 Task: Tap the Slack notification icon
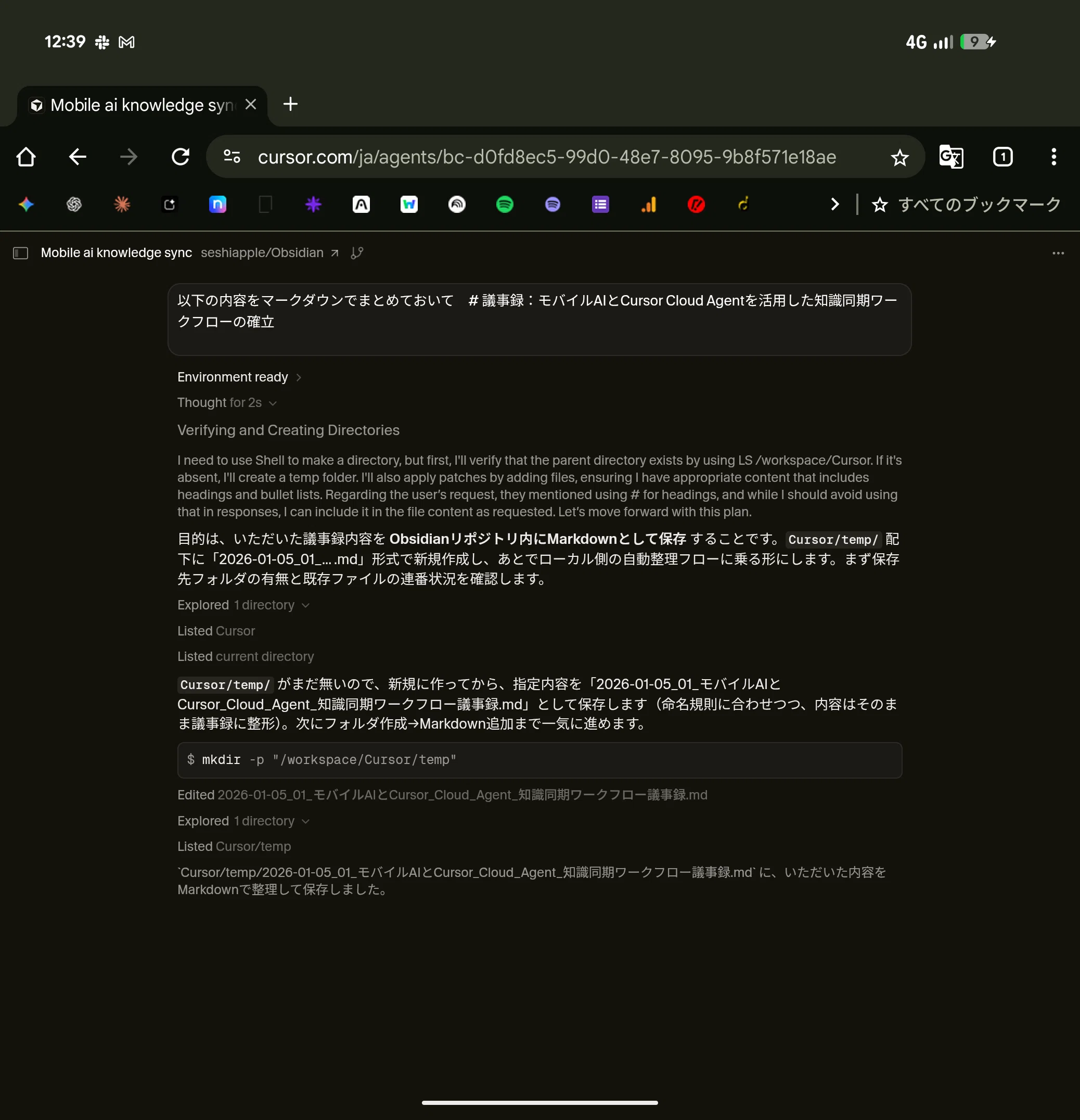102,42
